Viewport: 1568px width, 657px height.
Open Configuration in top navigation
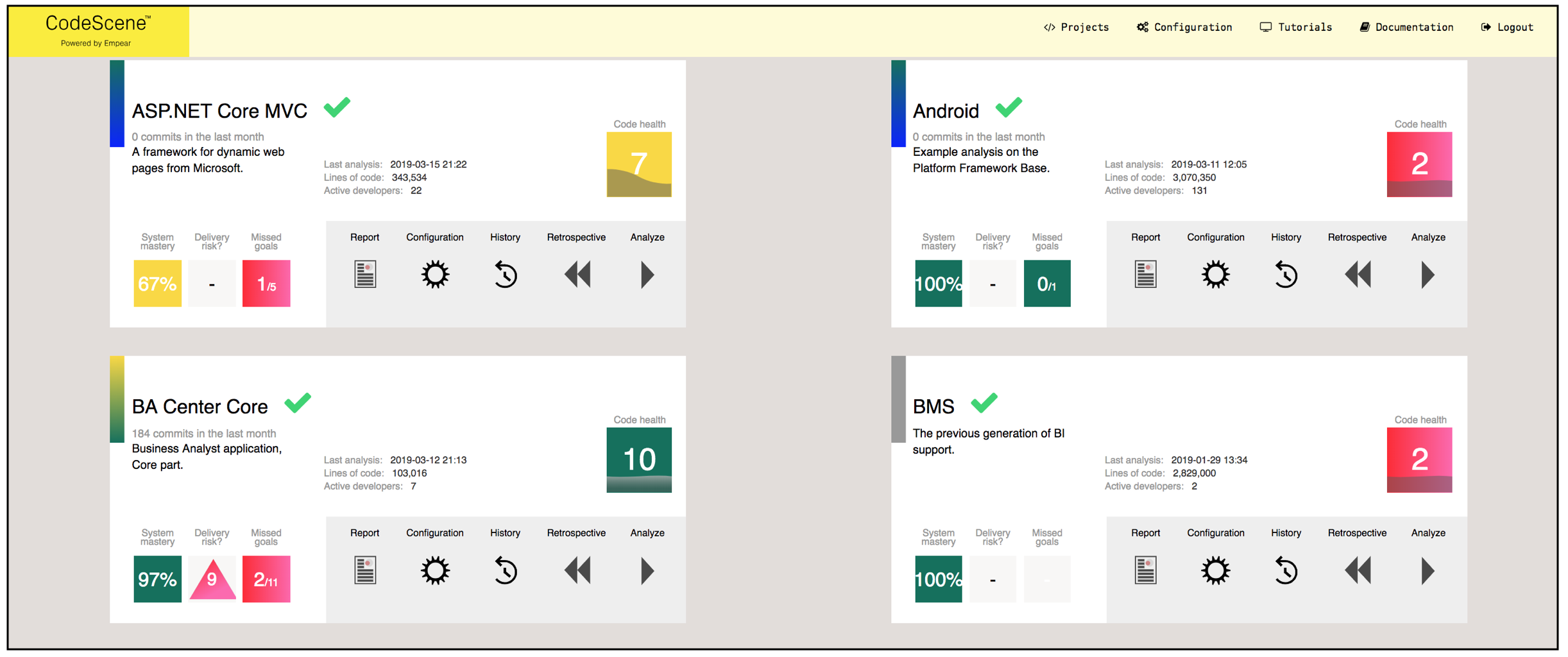pos(1184,27)
